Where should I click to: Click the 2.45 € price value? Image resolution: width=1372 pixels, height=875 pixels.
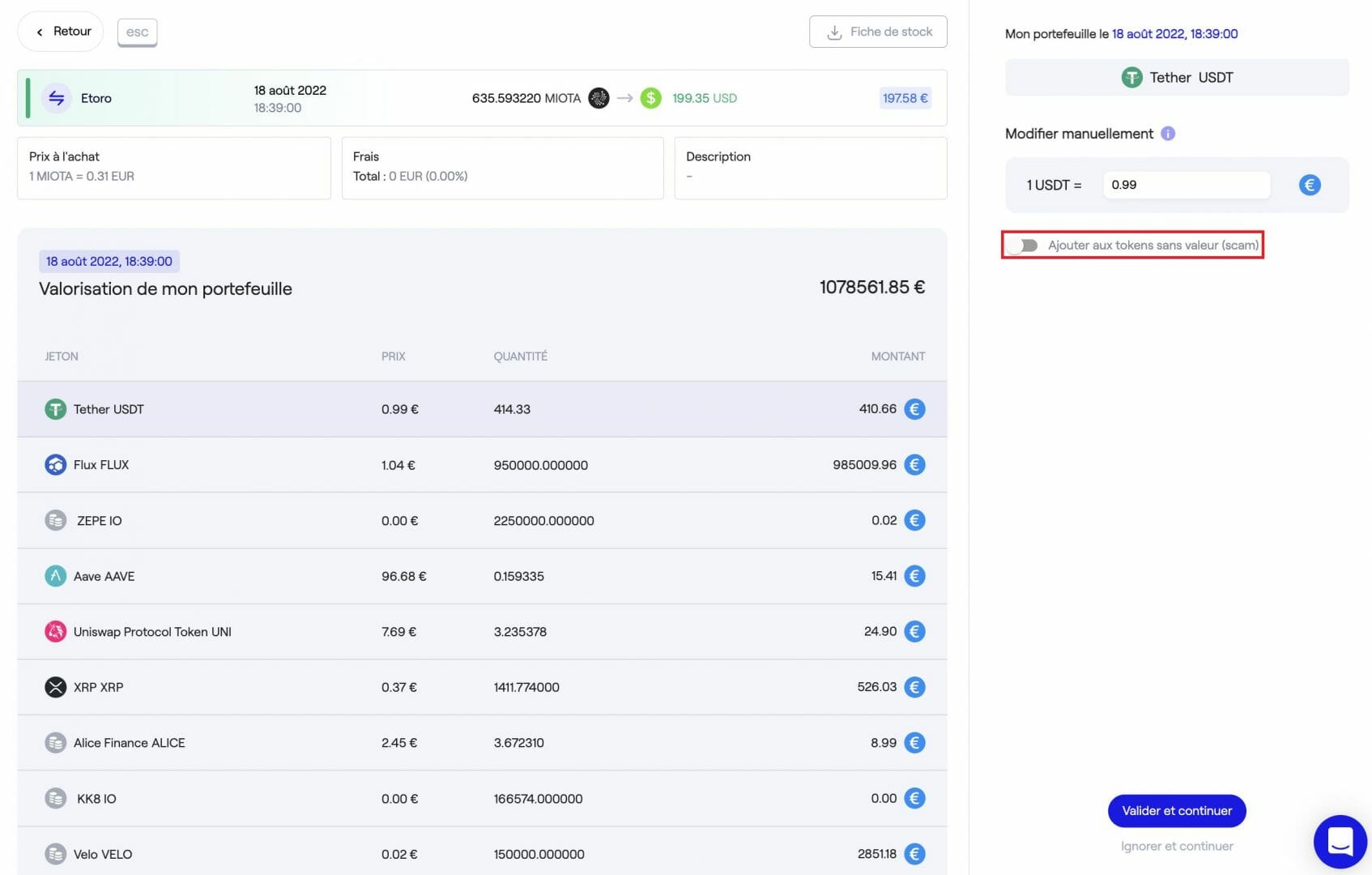click(399, 743)
